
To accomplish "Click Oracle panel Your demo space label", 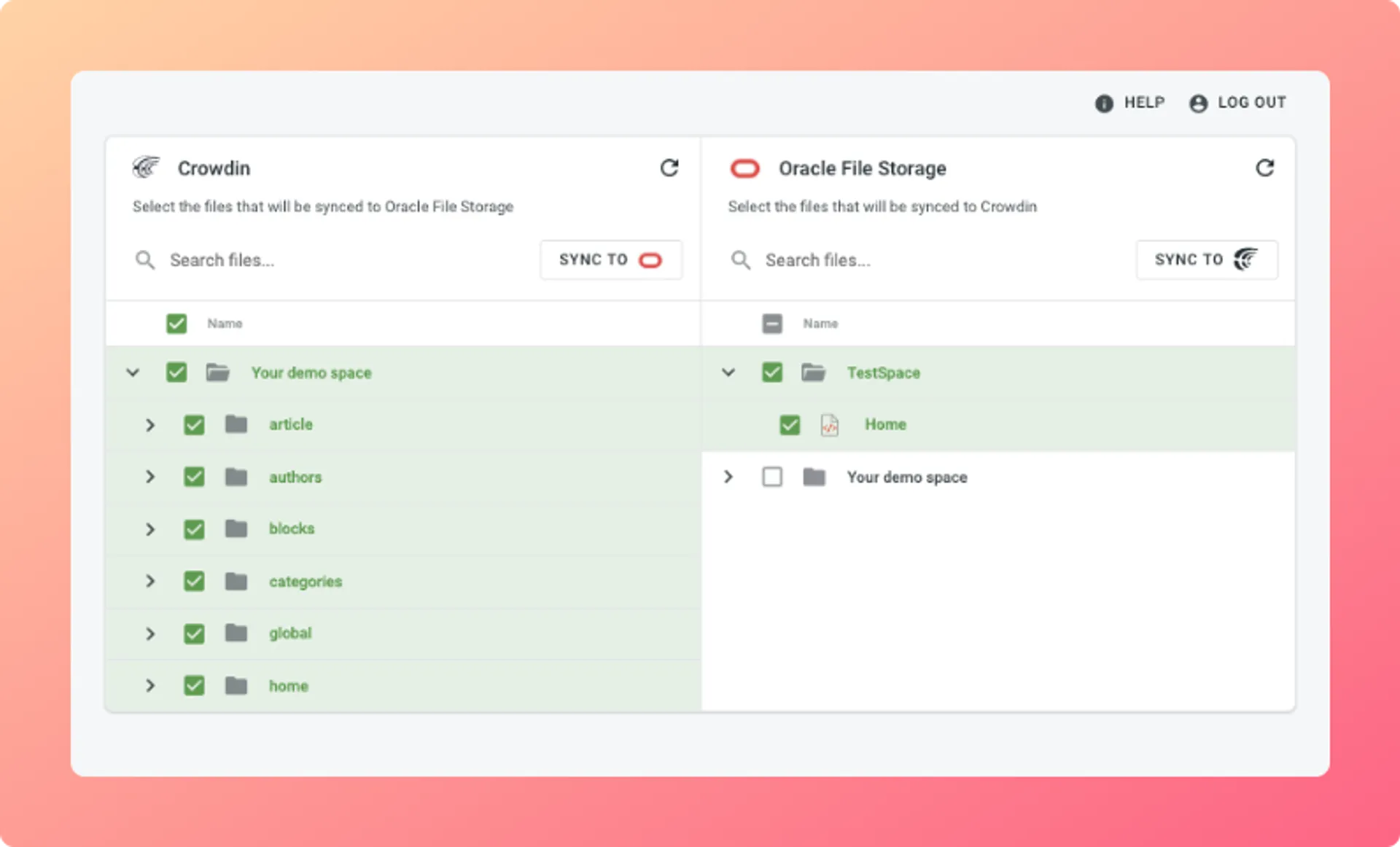I will (907, 477).
